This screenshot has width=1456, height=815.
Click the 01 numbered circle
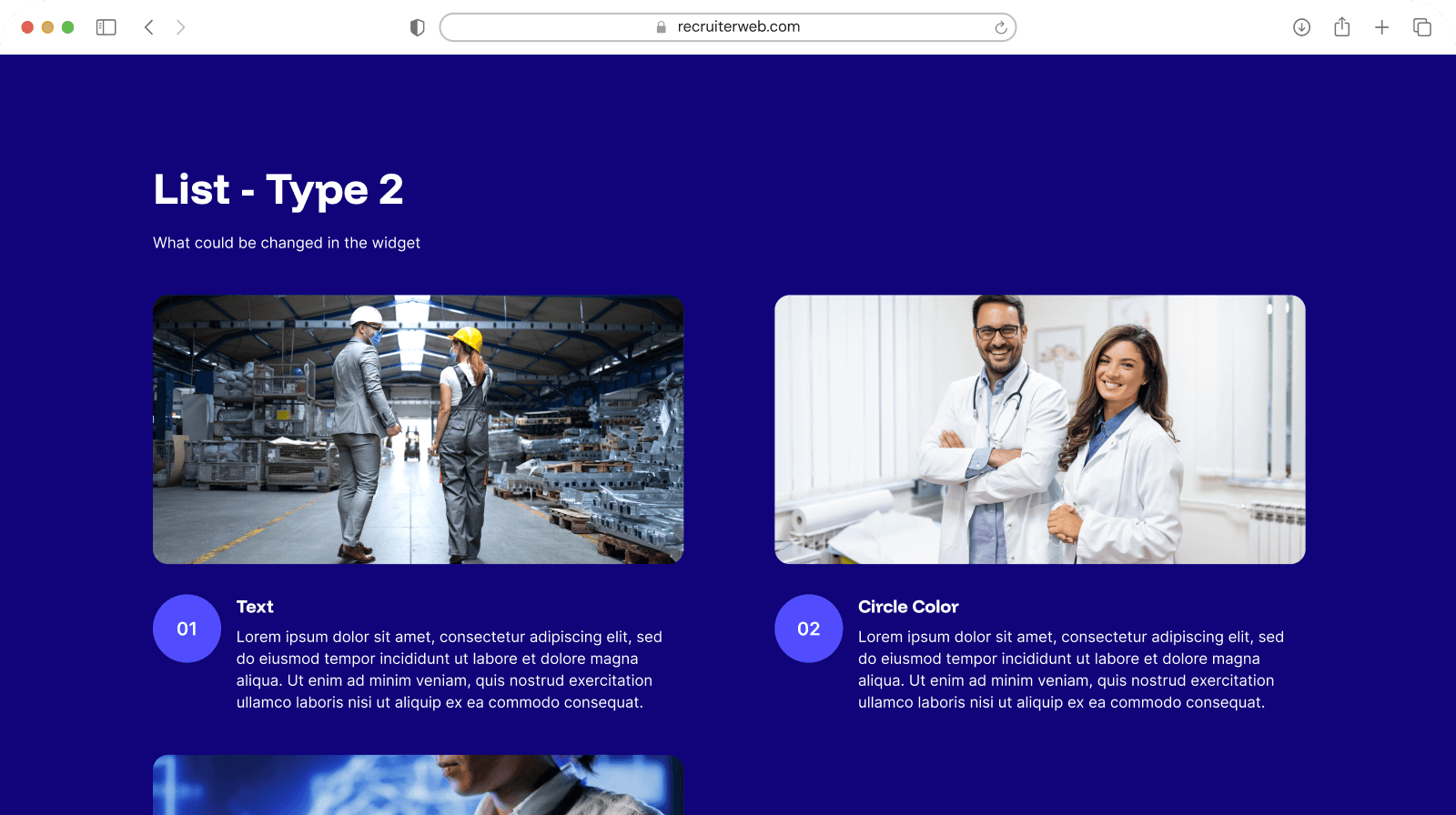pyautogui.click(x=187, y=629)
